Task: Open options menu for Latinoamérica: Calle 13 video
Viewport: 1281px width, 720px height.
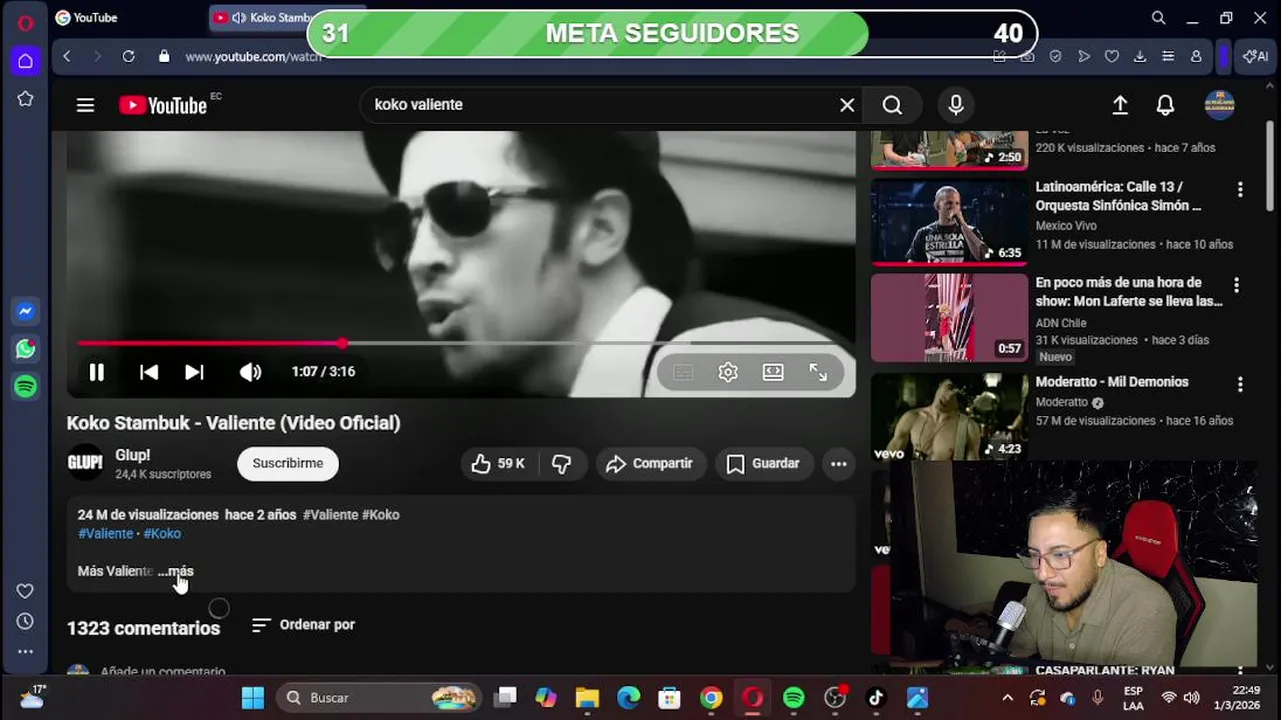Action: (x=1240, y=189)
